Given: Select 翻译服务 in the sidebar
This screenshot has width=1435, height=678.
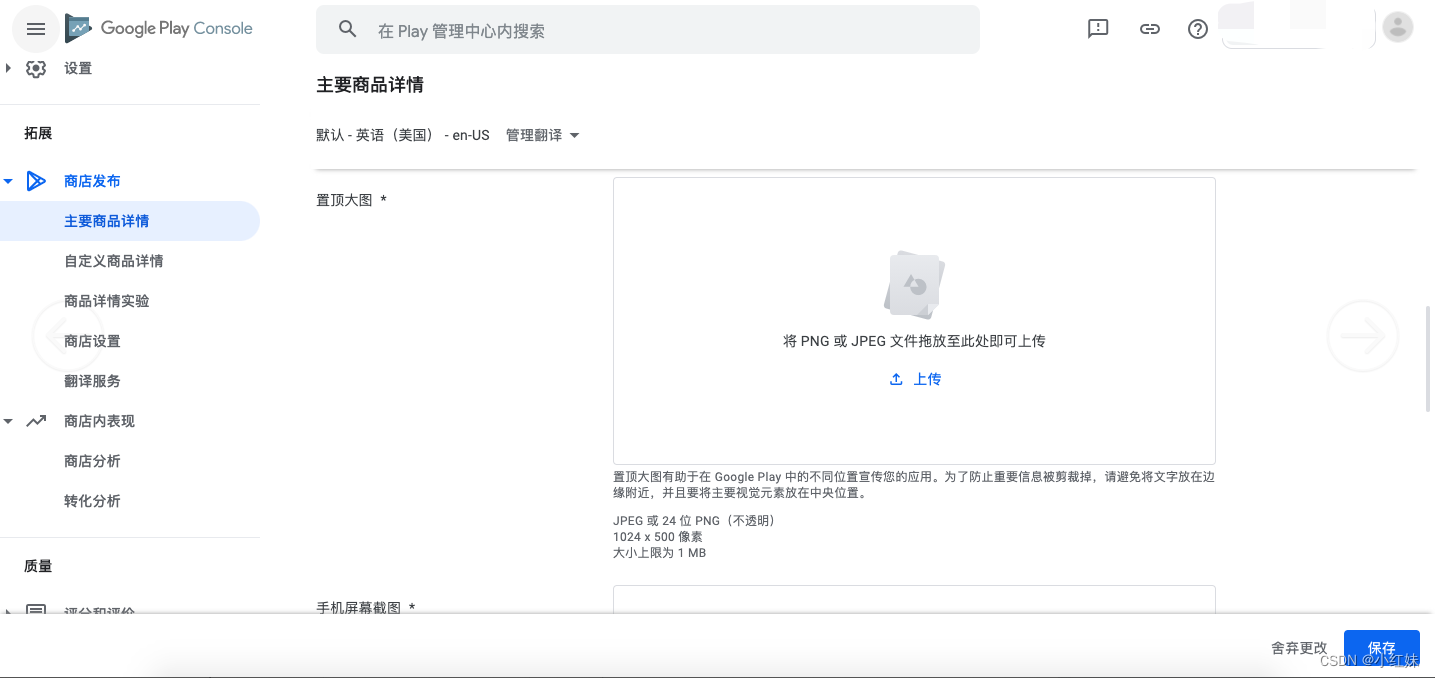Looking at the screenshot, I should point(92,380).
